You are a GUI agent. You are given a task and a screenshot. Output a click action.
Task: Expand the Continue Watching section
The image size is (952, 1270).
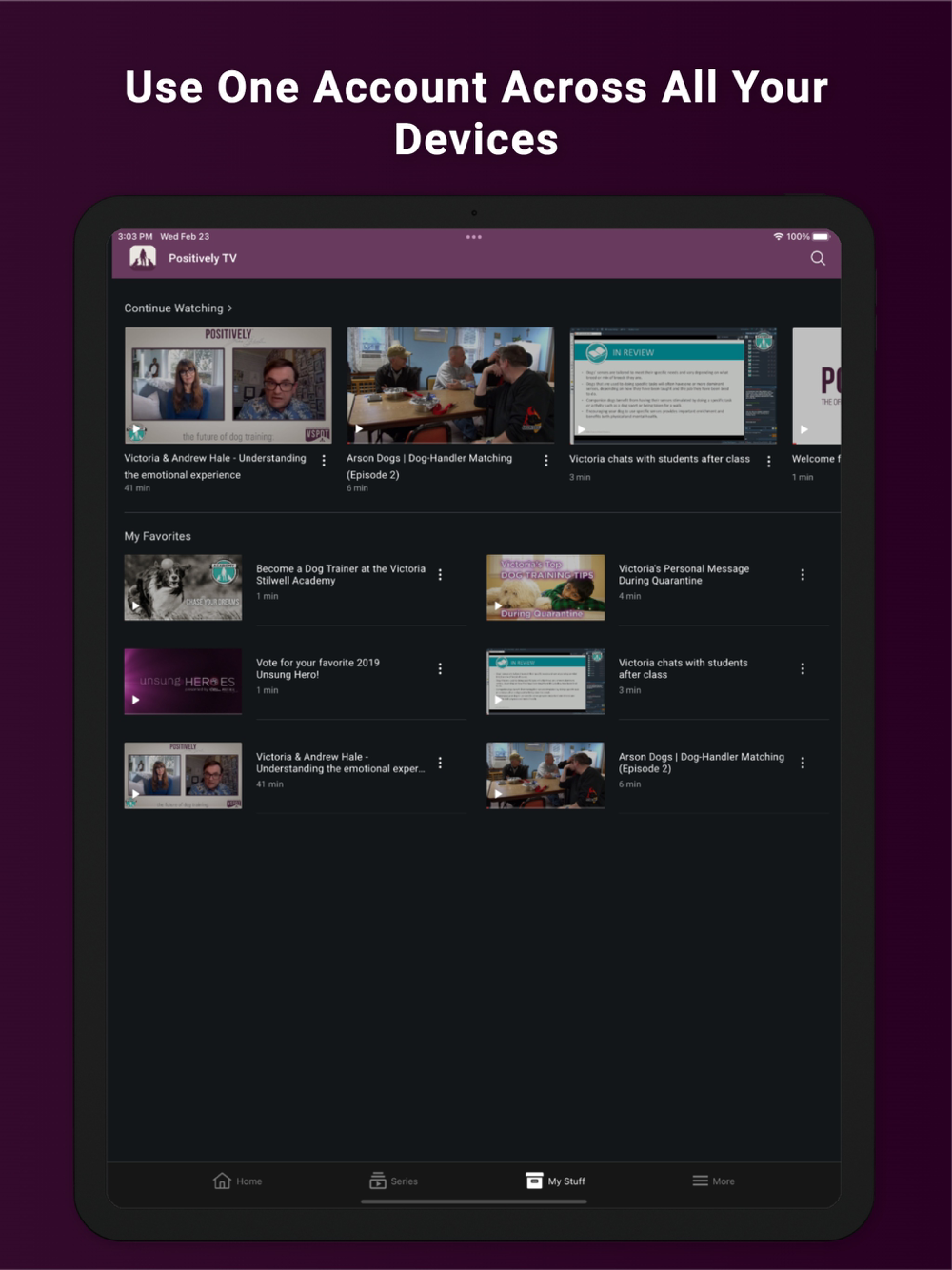178,308
